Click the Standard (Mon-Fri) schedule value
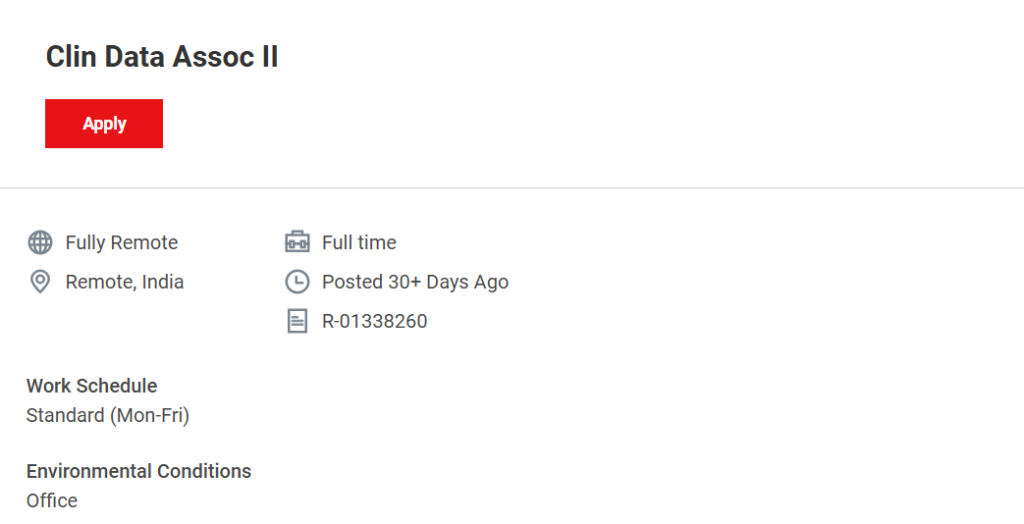Viewport: 1024px width, 524px height. tap(108, 414)
